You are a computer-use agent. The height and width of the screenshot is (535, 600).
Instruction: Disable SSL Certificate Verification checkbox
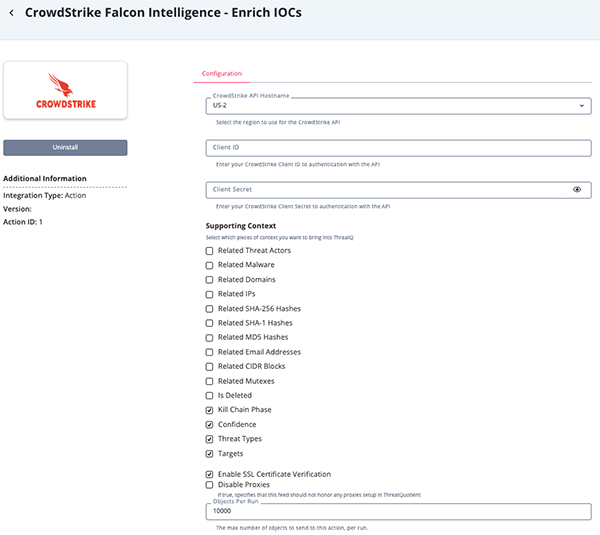(x=209, y=475)
